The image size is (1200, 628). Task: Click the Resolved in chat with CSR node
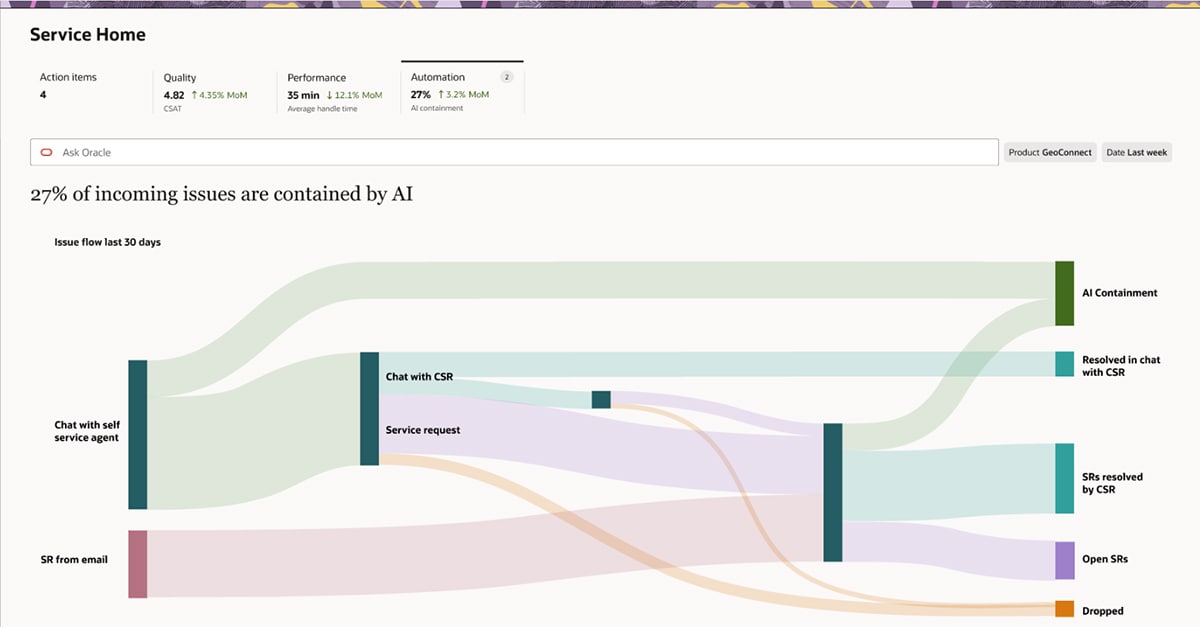coord(1064,364)
